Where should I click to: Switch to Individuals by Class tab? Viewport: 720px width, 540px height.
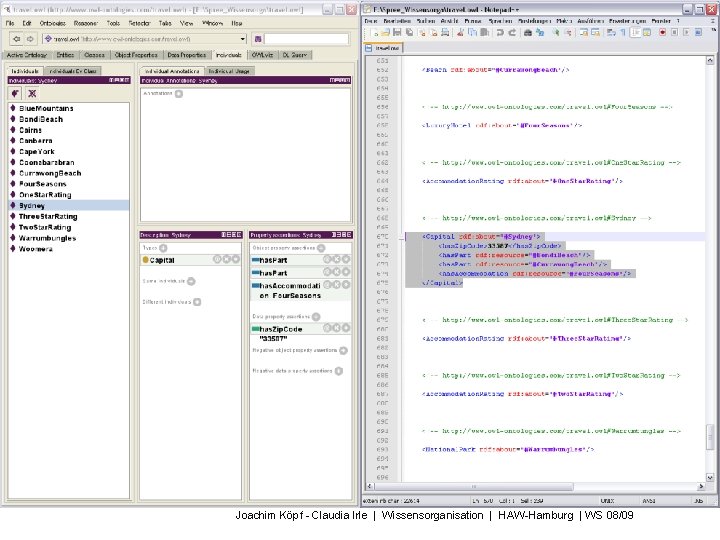(73, 71)
